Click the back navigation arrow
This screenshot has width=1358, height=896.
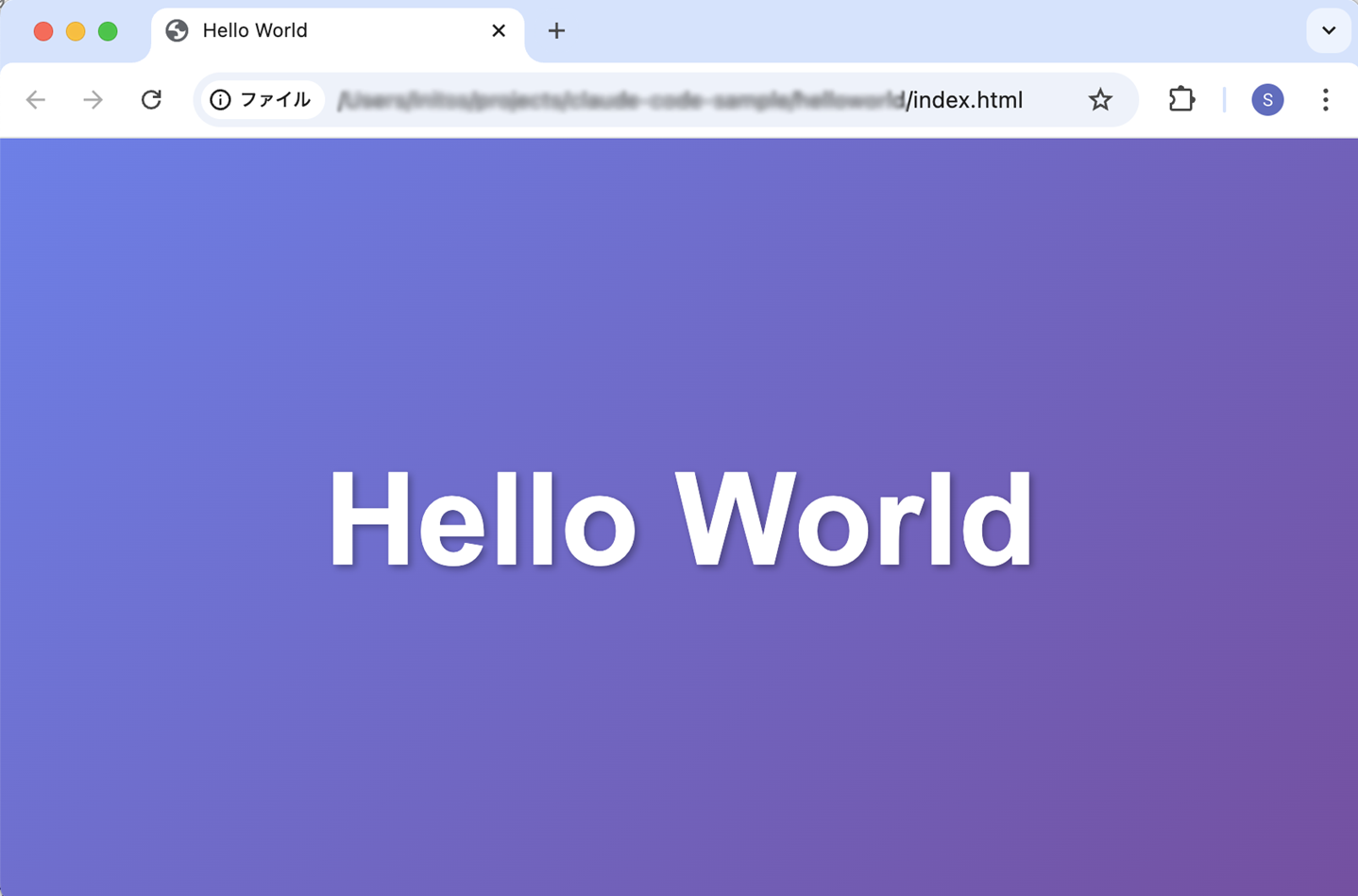click(x=35, y=99)
